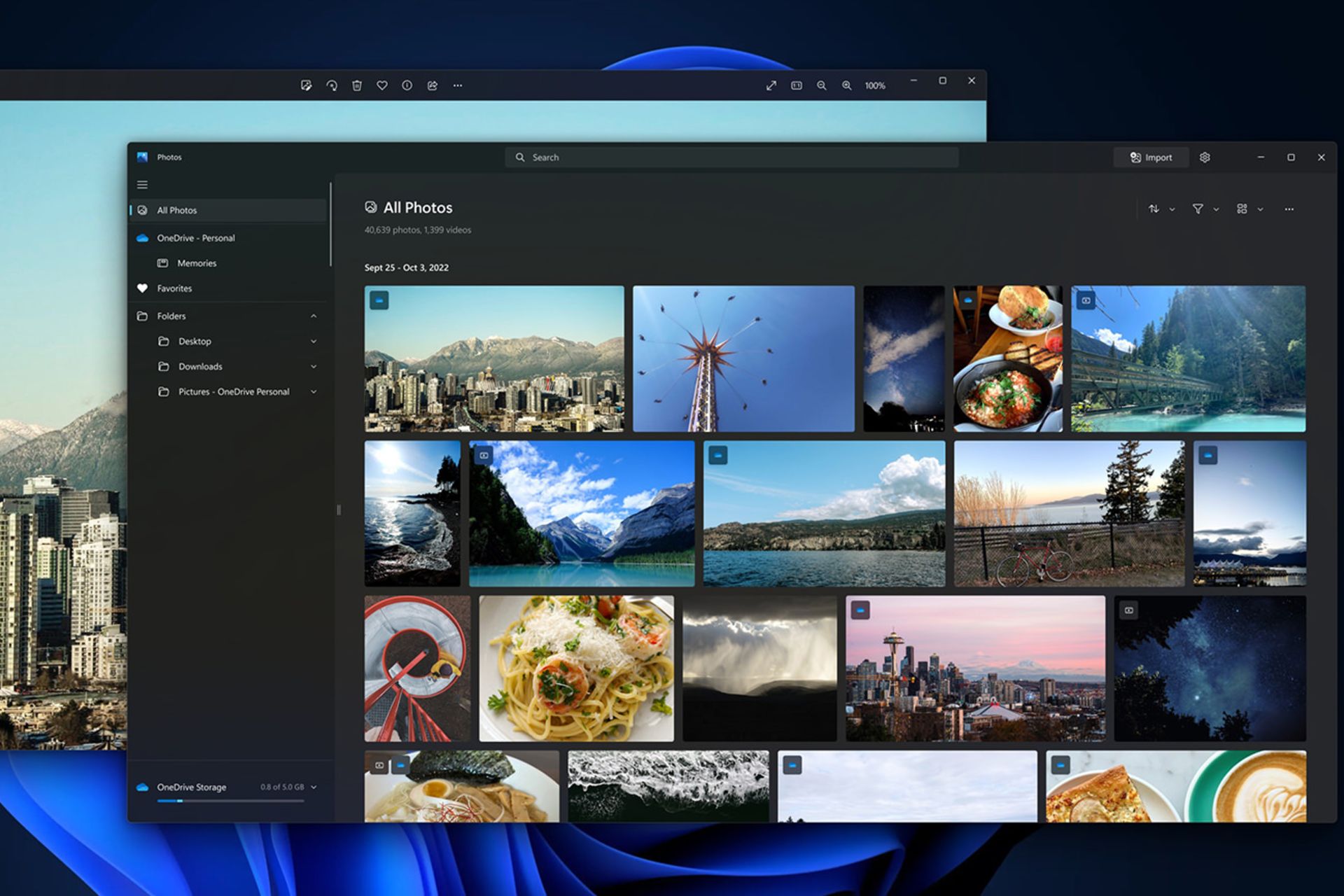Click the OneDrive storage usage bar
The width and height of the screenshot is (1344, 896).
pos(230,801)
